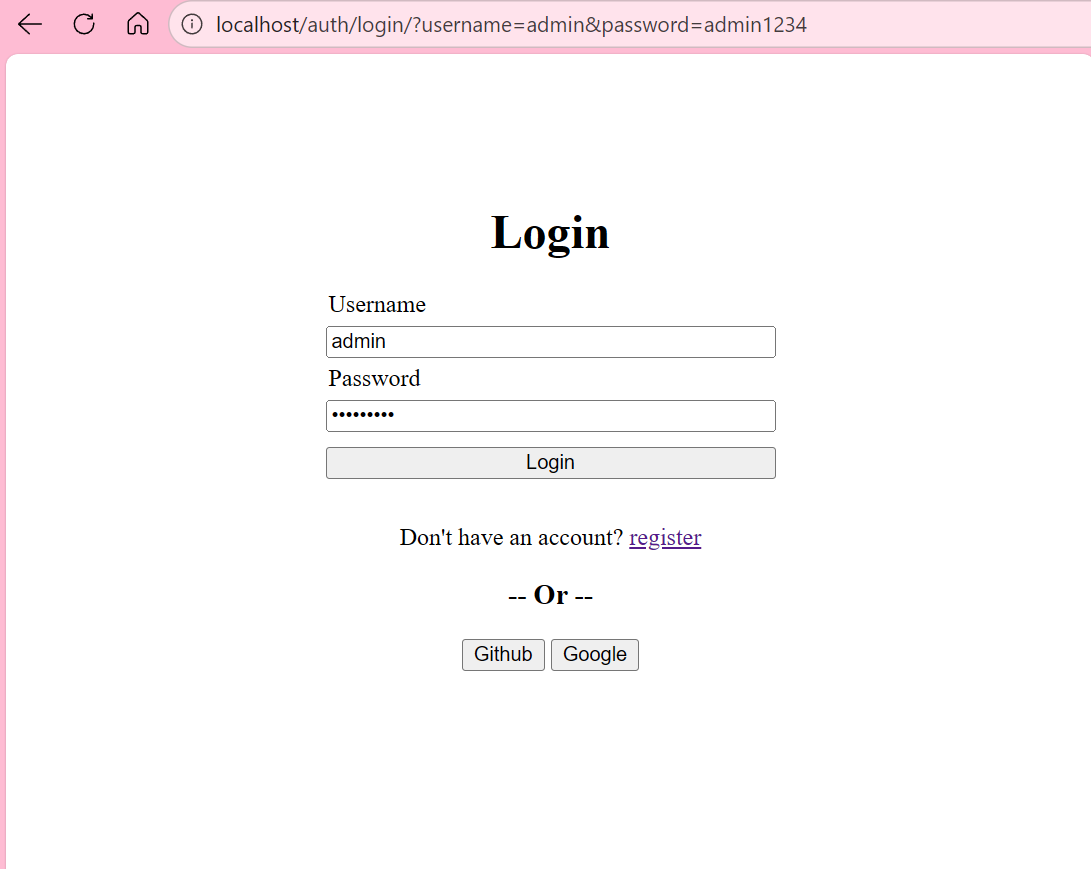1091x869 pixels.
Task: Open the site information icon in the address bar
Action: 192,25
